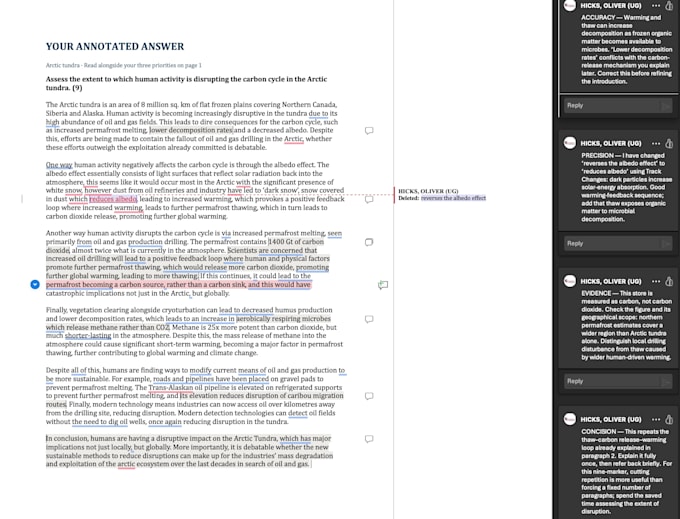Click the CONCISION comment body text
This screenshot has height=519, width=680.
pyautogui.click(x=627, y=471)
